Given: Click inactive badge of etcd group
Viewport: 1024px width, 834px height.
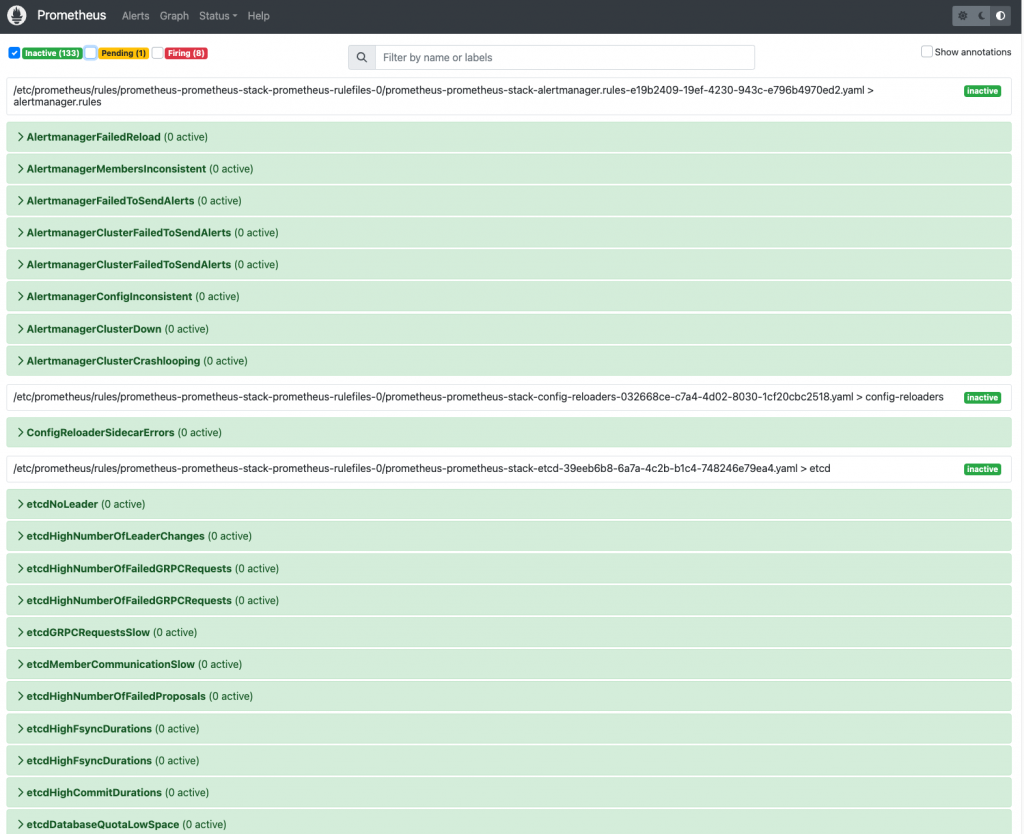Looking at the screenshot, I should click(x=982, y=469).
